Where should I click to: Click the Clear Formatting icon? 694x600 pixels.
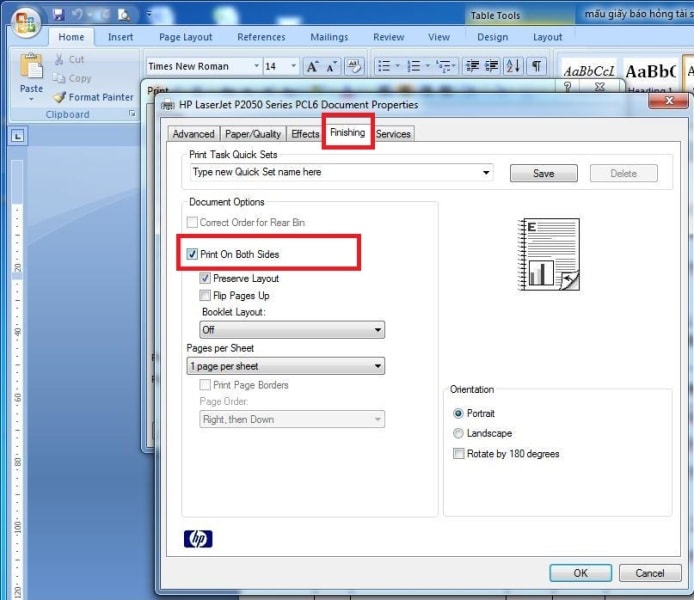pos(354,66)
